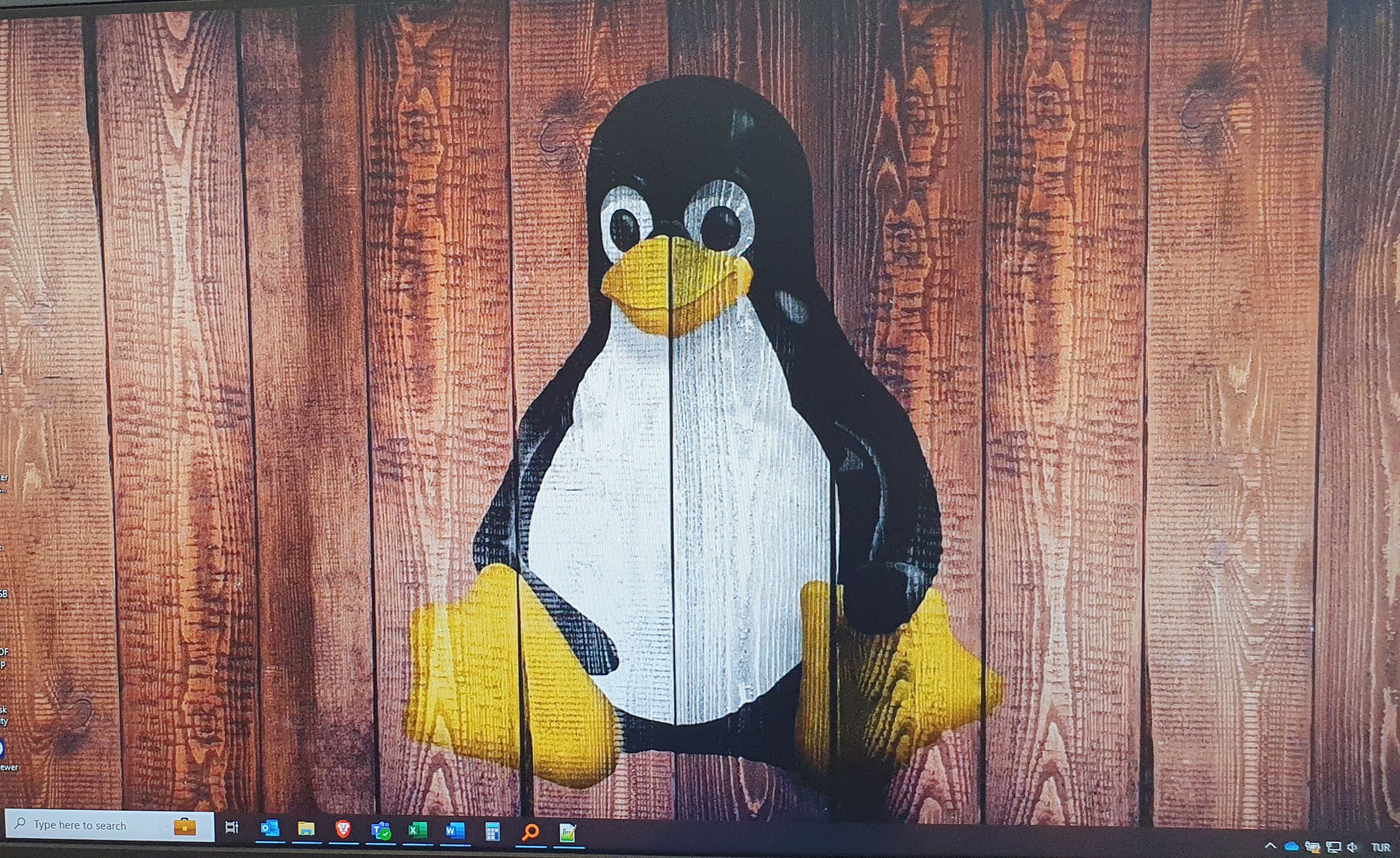Screen dimensions: 1400x858
Task: Open Word from the taskbar
Action: (x=455, y=831)
